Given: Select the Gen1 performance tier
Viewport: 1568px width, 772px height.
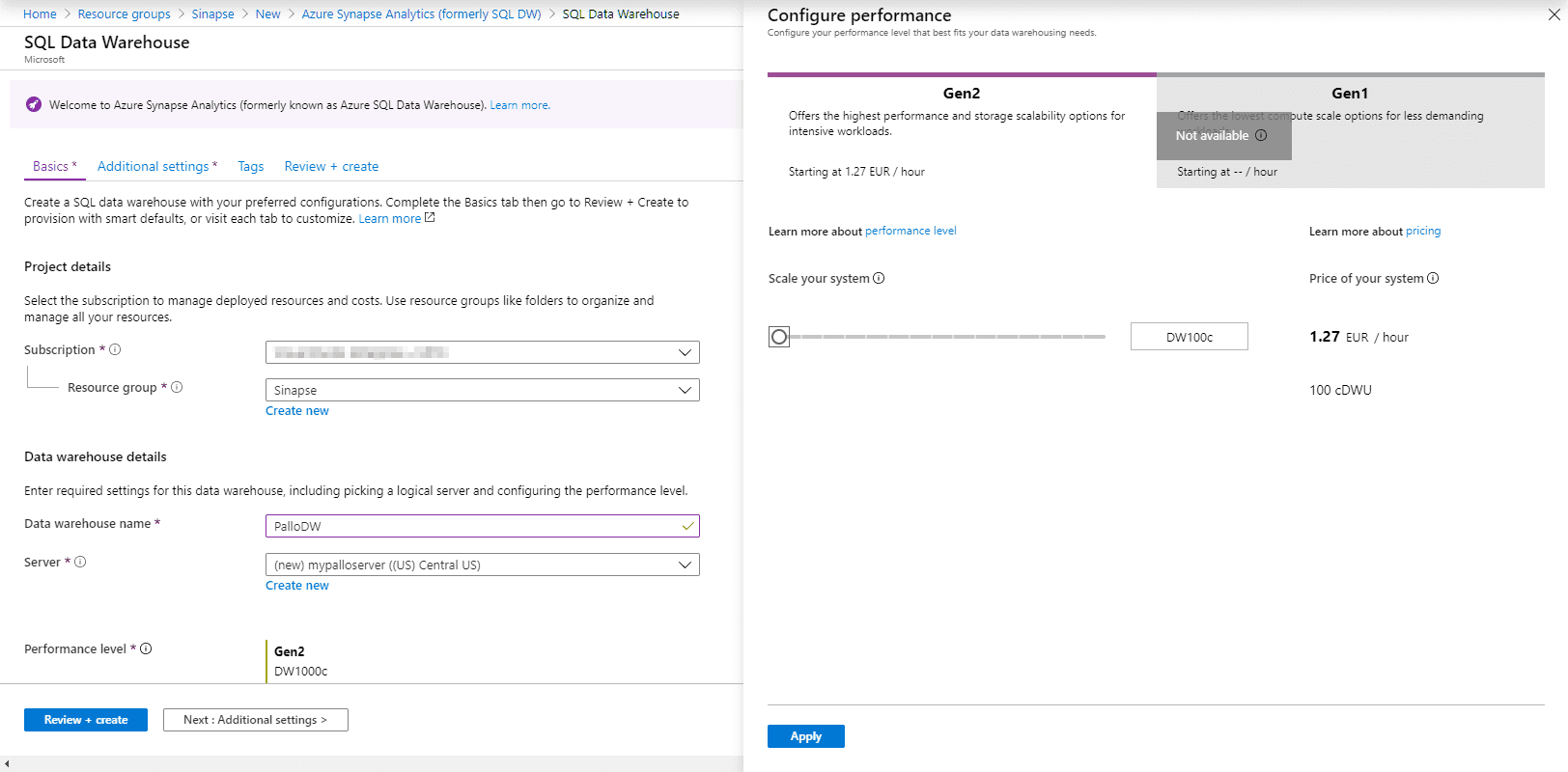Looking at the screenshot, I should (1351, 130).
